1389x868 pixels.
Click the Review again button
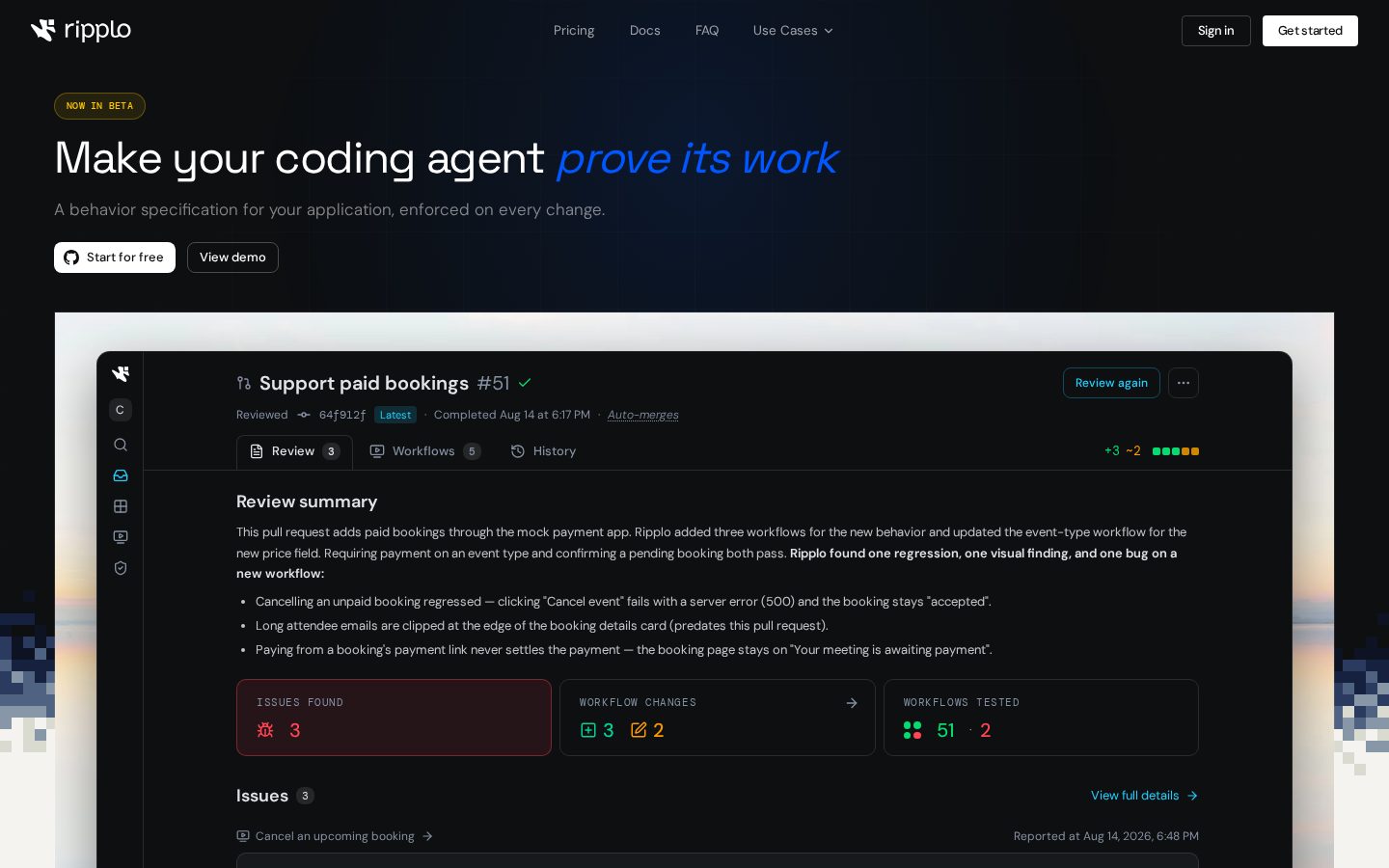tap(1111, 383)
